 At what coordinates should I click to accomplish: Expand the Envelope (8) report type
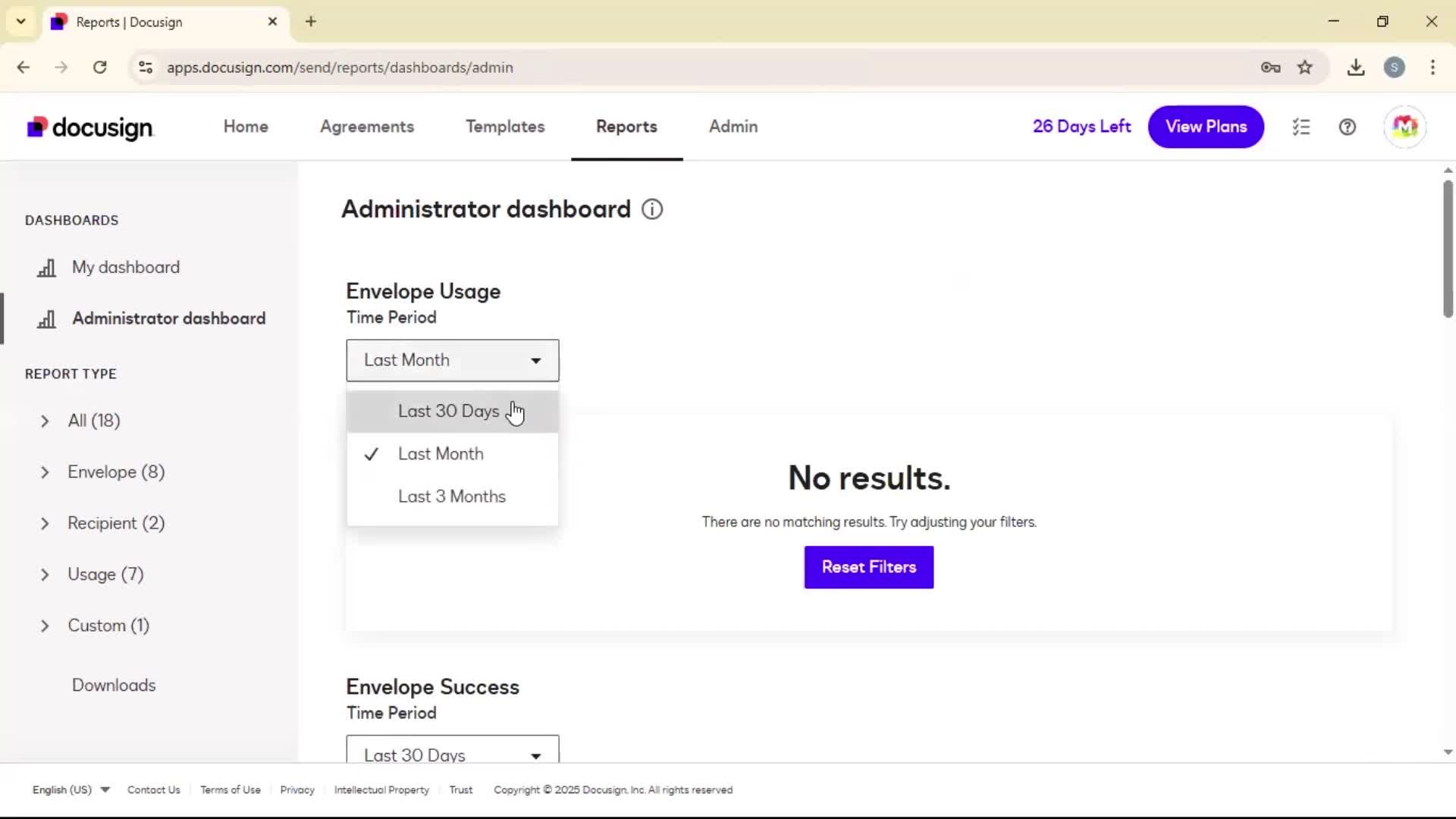click(45, 472)
